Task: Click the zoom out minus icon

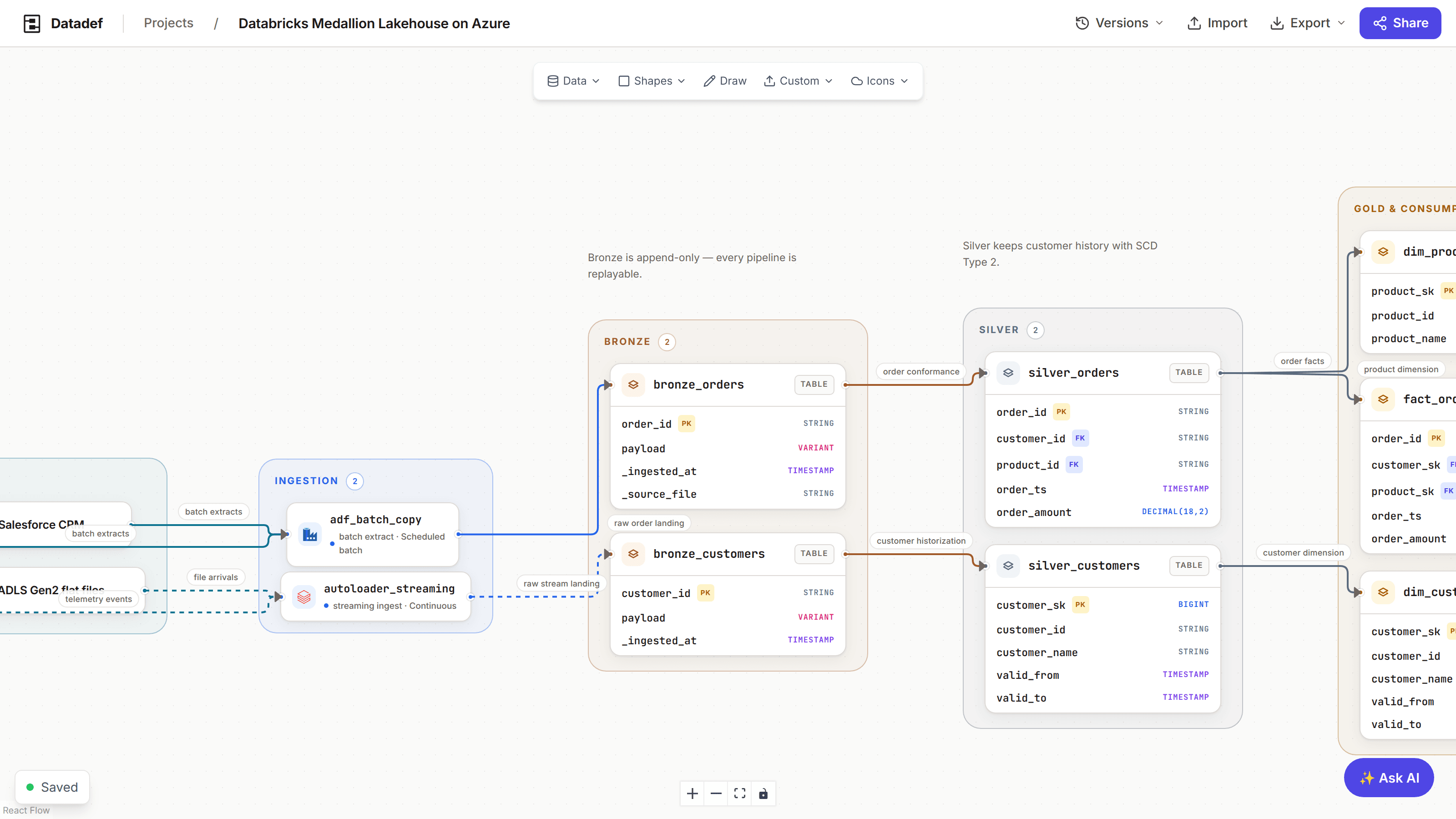Action: coord(716,794)
